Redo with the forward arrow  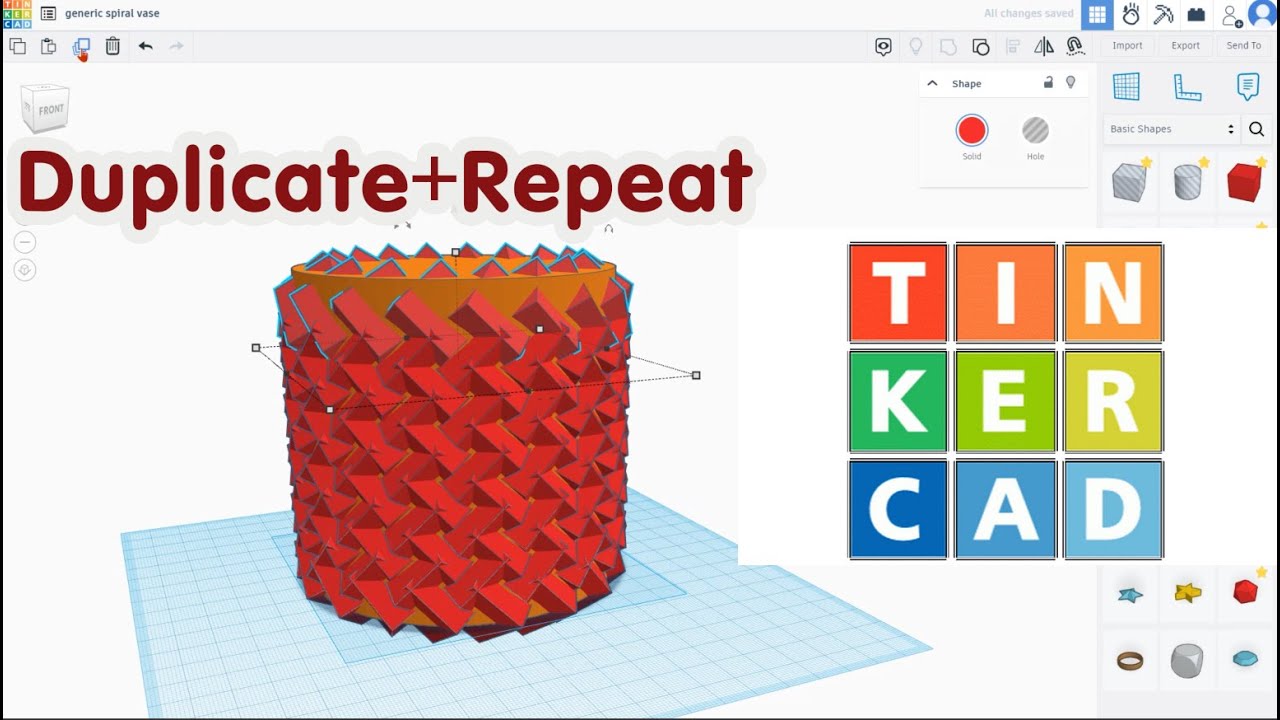pos(176,46)
